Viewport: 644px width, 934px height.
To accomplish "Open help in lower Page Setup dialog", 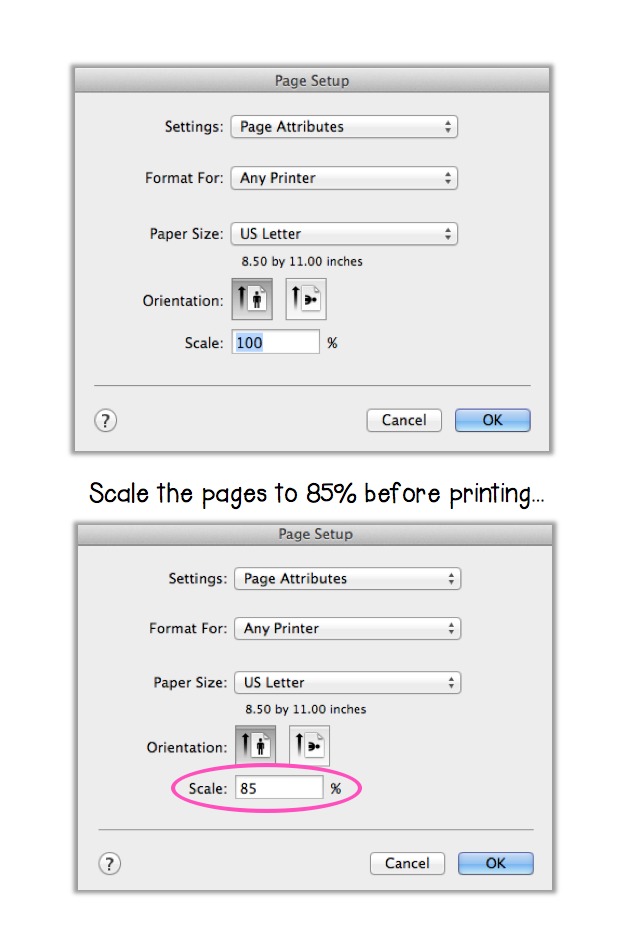I will coord(109,863).
